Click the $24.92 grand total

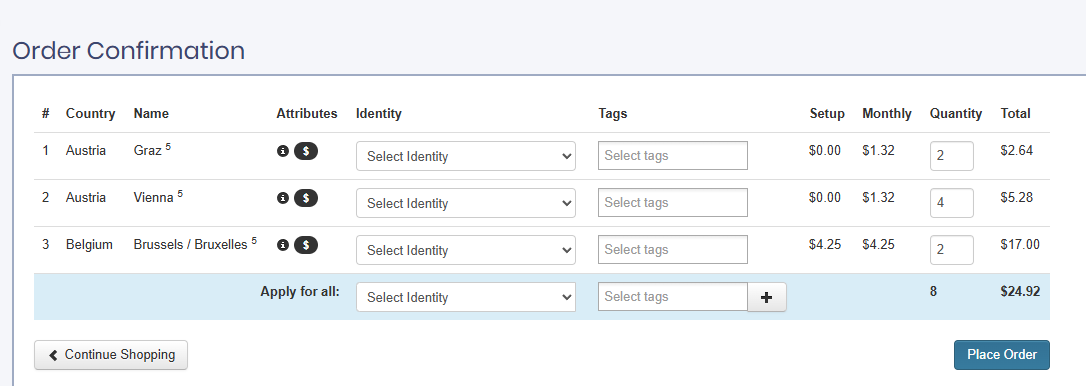coord(1020,292)
